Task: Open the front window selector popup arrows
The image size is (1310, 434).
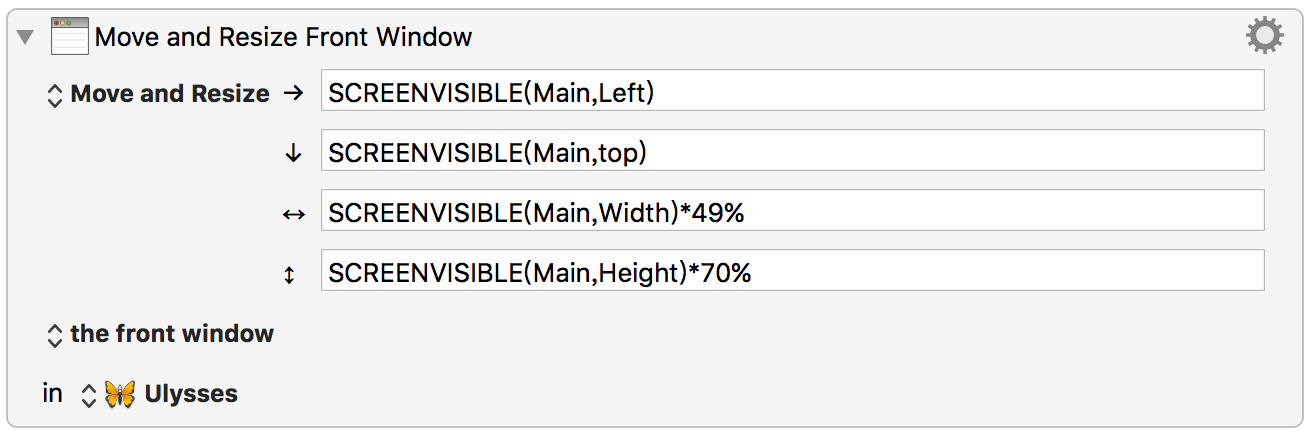Action: pos(55,335)
